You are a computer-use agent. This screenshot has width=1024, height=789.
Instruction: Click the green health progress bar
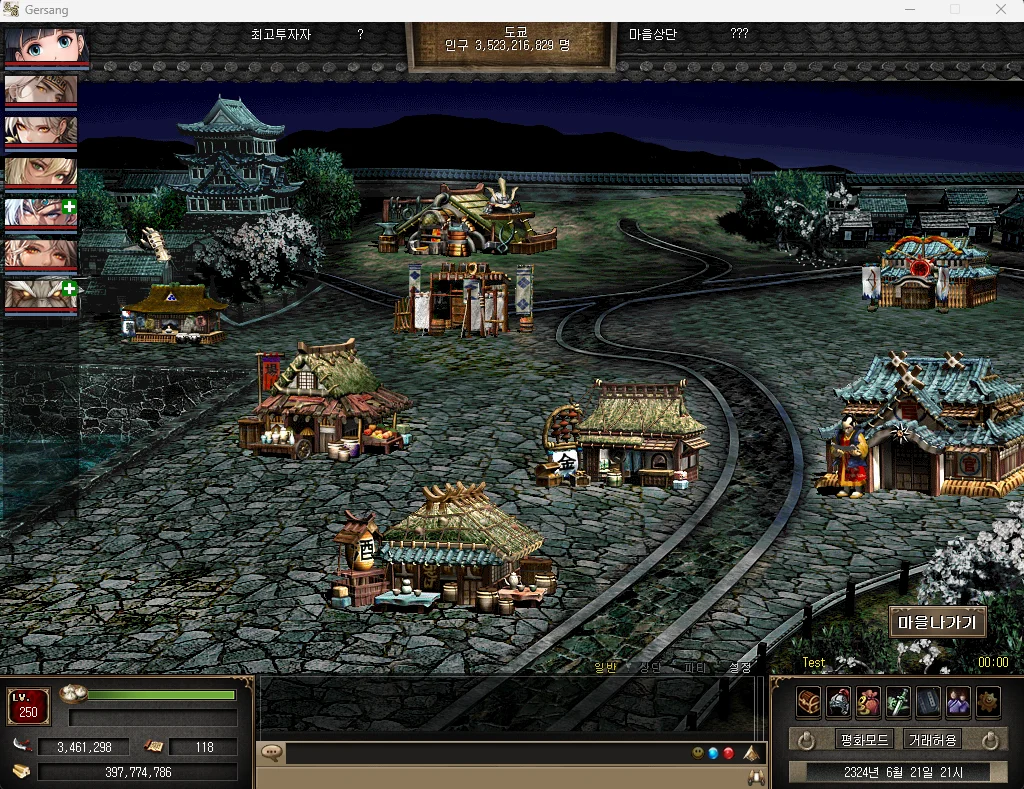click(161, 695)
